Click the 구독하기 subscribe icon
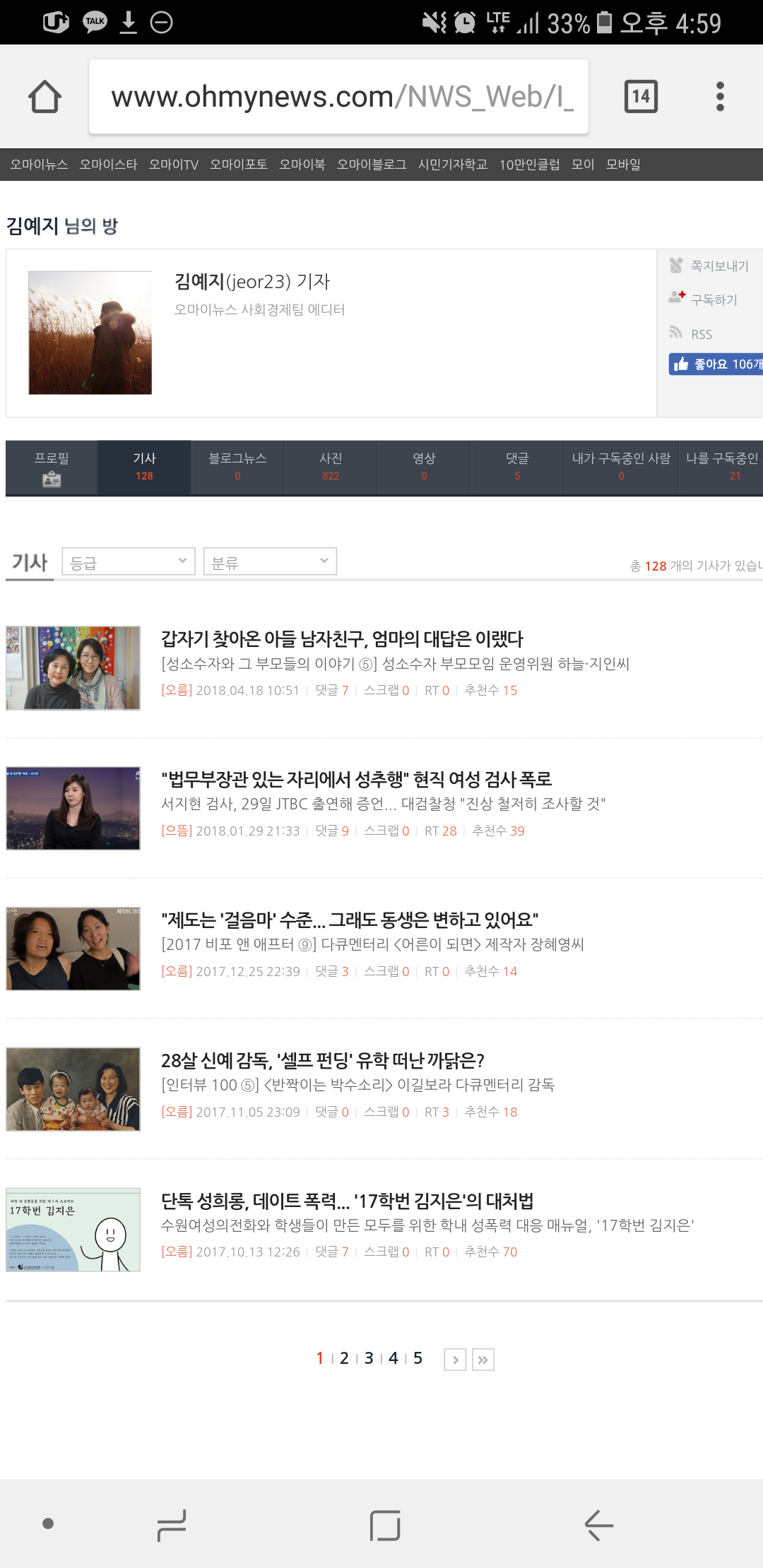 677,299
